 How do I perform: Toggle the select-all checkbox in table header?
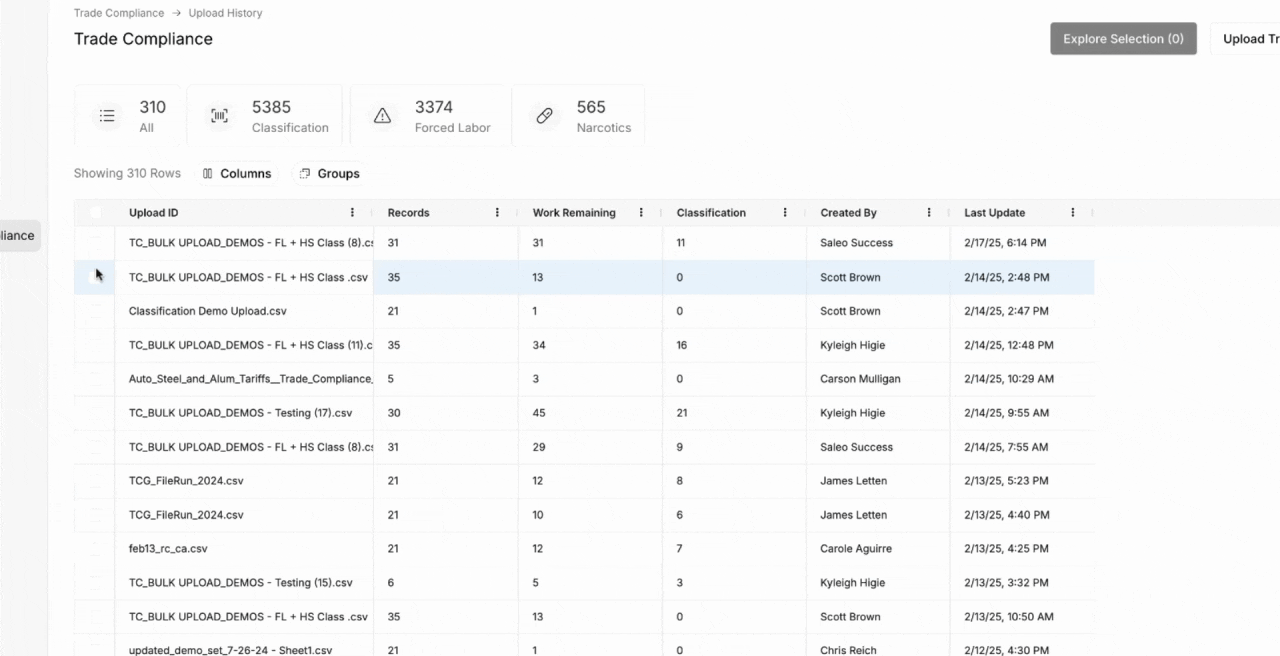pyautogui.click(x=95, y=213)
